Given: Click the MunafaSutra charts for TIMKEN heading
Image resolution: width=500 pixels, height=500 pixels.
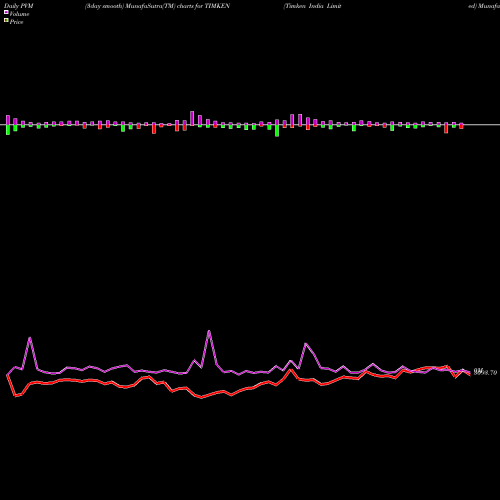Looking at the screenshot, I should pyautogui.click(x=157, y=6).
